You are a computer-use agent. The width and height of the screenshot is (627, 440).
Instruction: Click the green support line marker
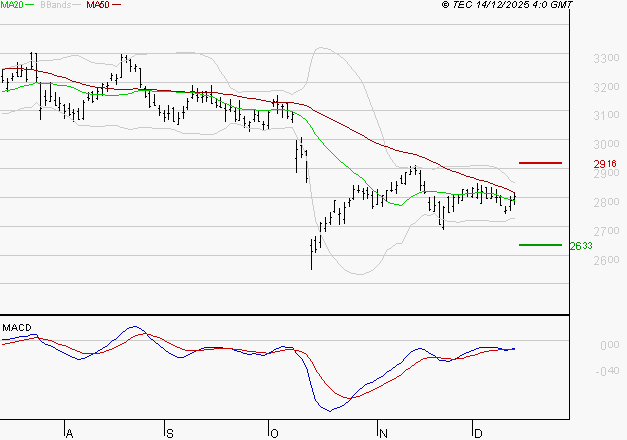coord(540,245)
